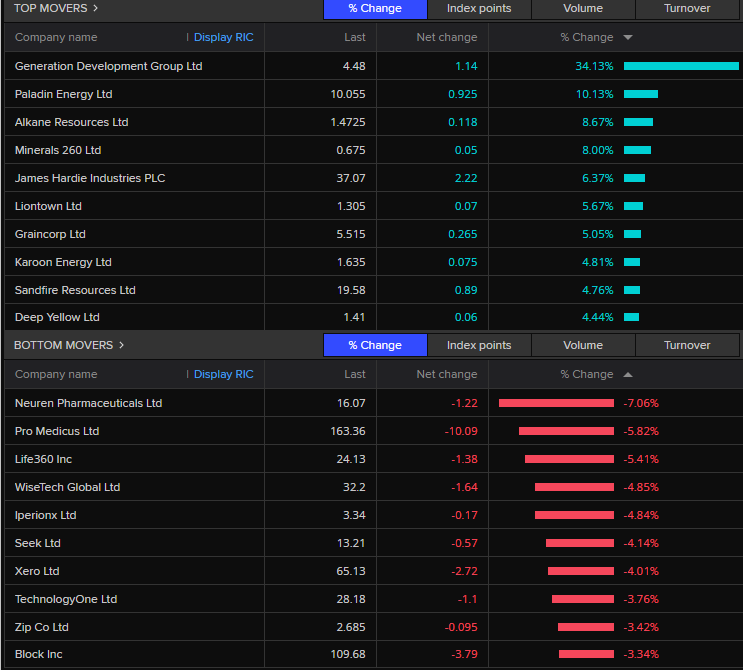
Task: Select Life360 Inc company name
Action: 43,459
